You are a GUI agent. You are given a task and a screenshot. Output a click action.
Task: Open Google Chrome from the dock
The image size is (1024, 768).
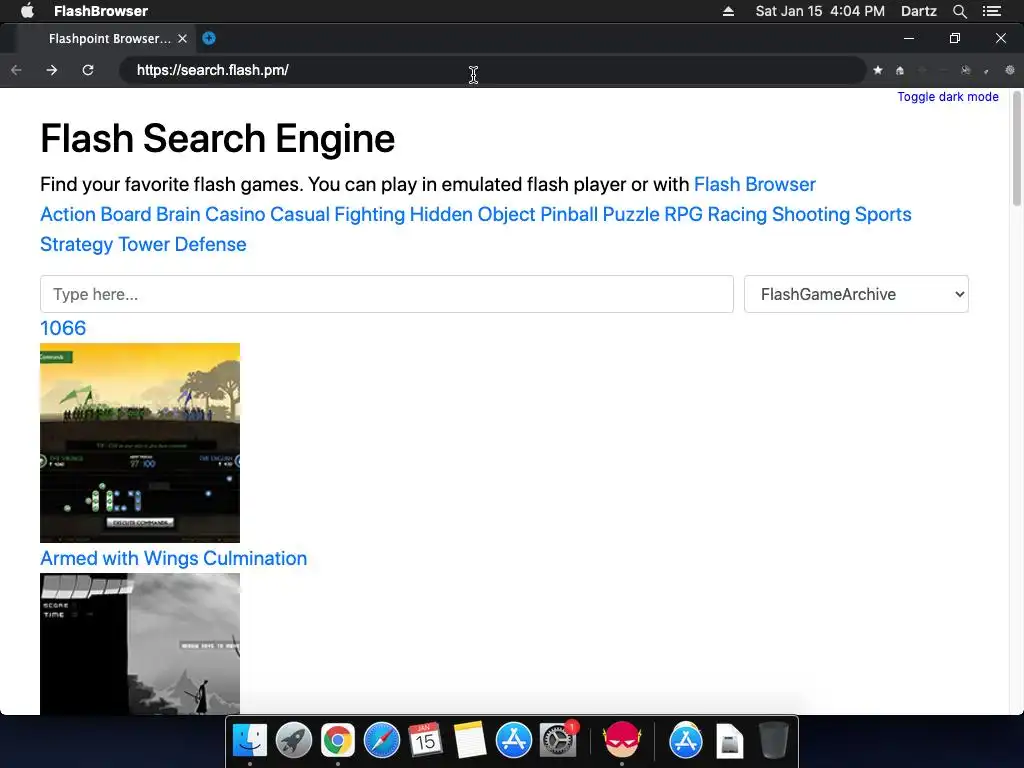click(338, 741)
